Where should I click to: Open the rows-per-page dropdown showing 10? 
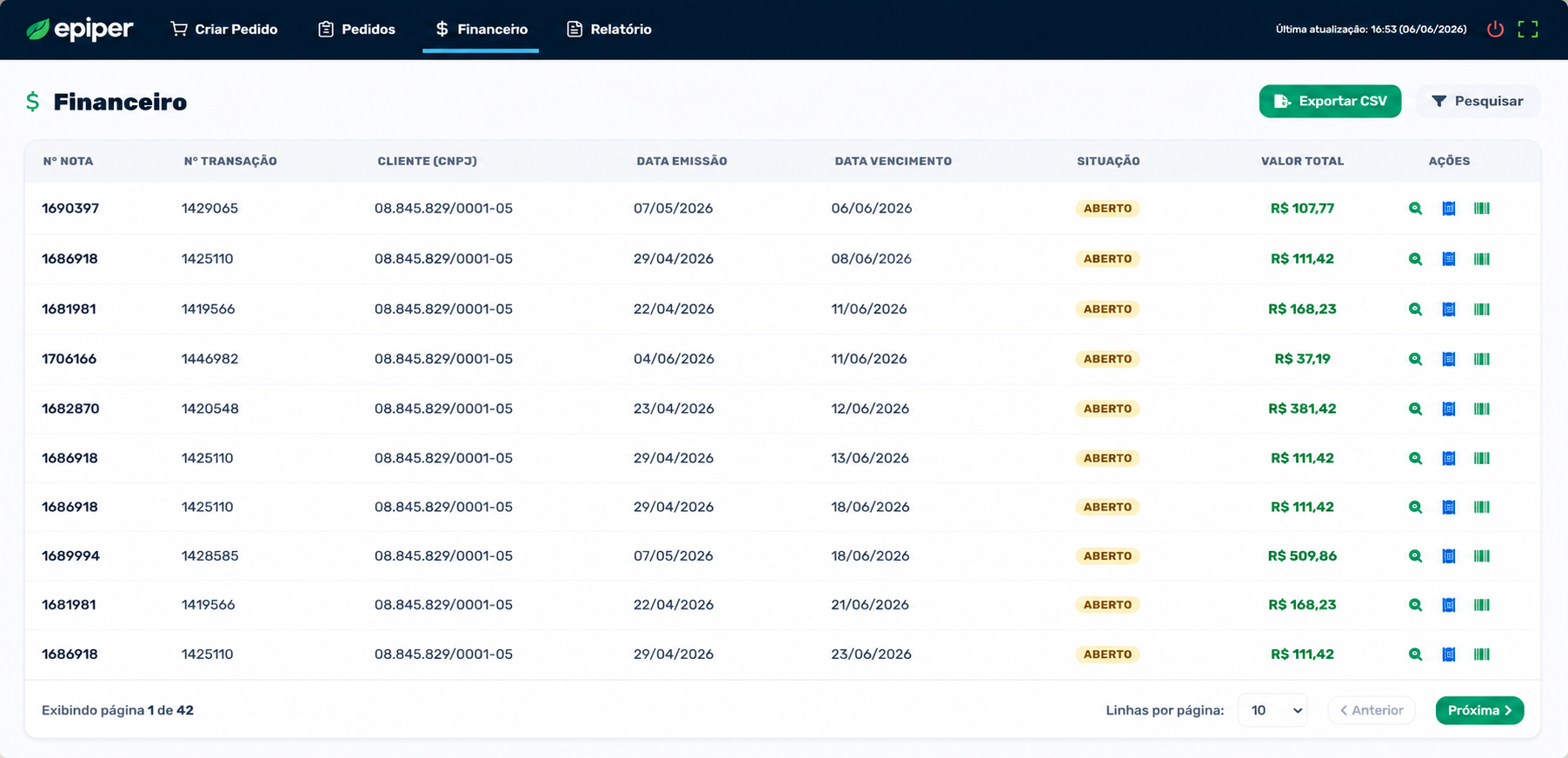pos(1272,710)
